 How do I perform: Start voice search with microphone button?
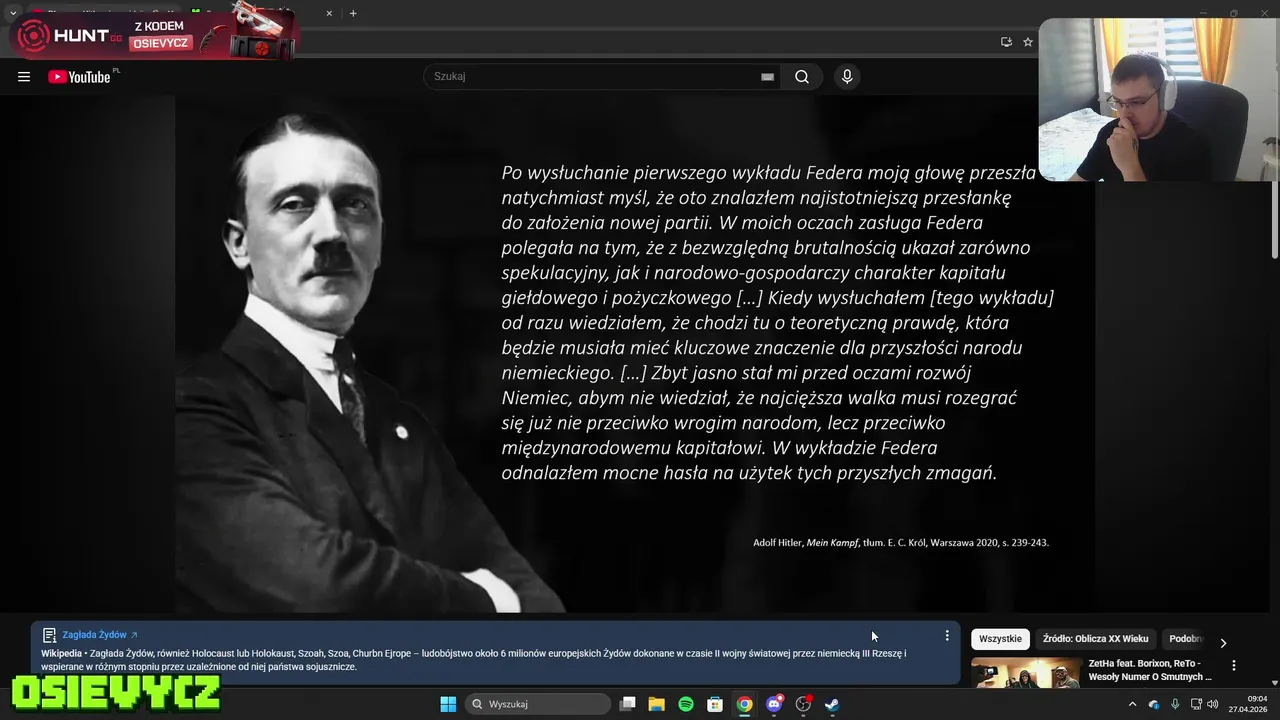(847, 77)
